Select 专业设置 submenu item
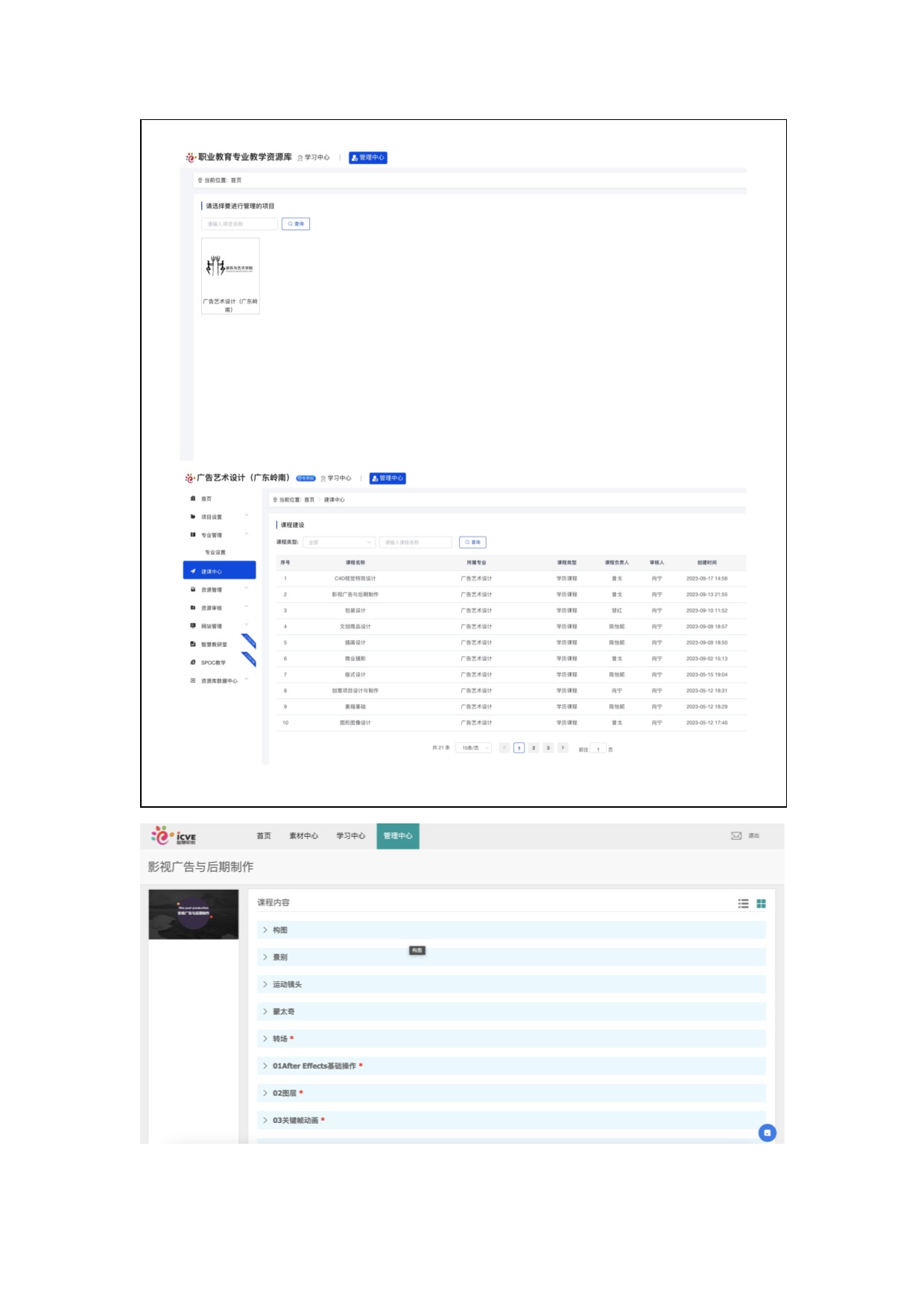The image size is (924, 1307). point(215,552)
